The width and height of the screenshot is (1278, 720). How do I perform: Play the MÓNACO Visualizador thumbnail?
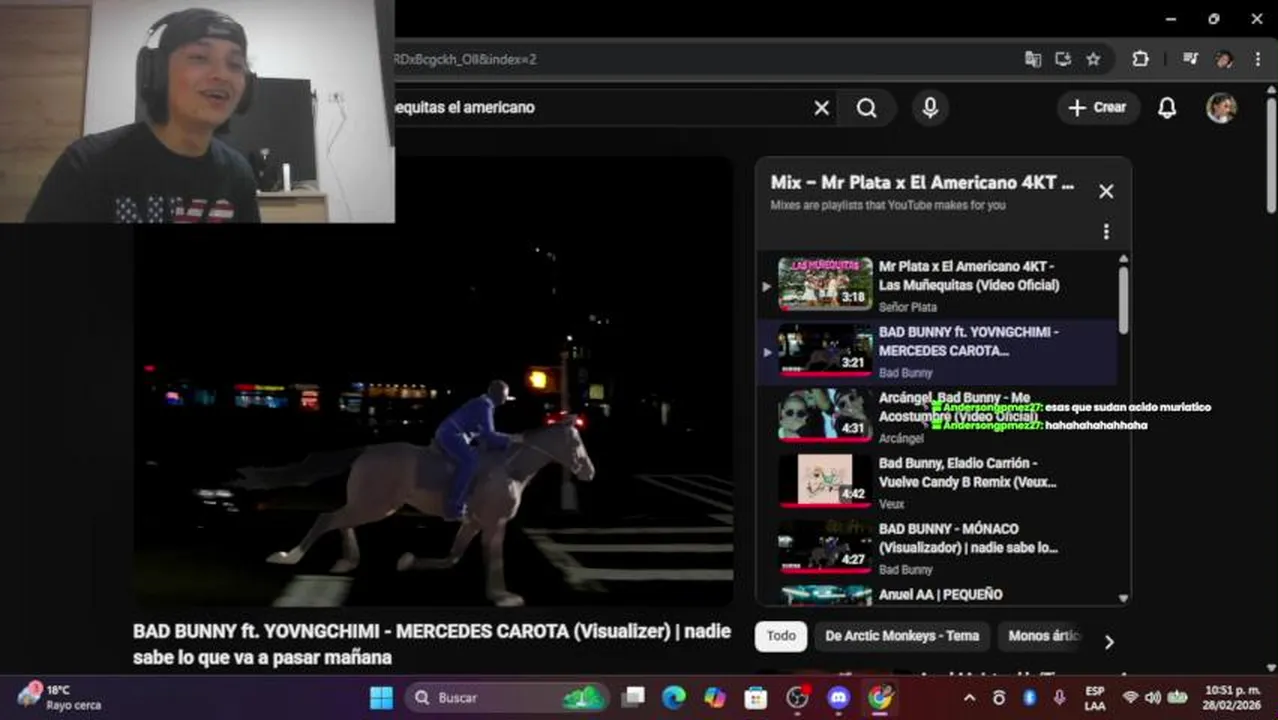[x=825, y=547]
